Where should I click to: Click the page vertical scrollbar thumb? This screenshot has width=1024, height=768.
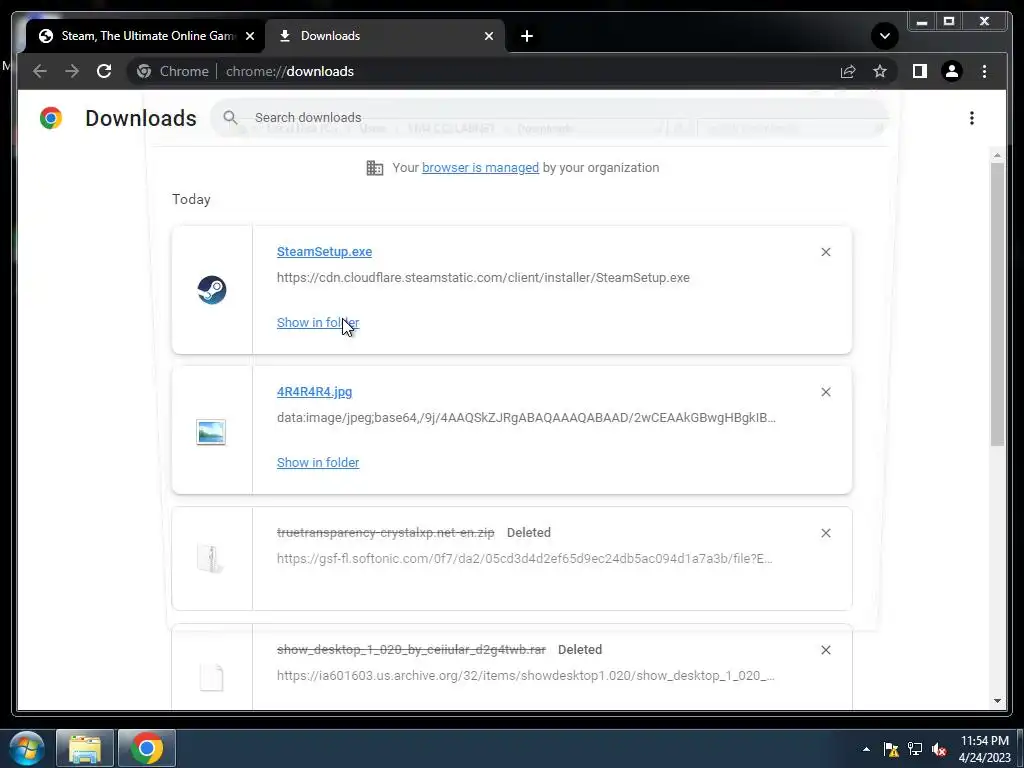coord(997,304)
